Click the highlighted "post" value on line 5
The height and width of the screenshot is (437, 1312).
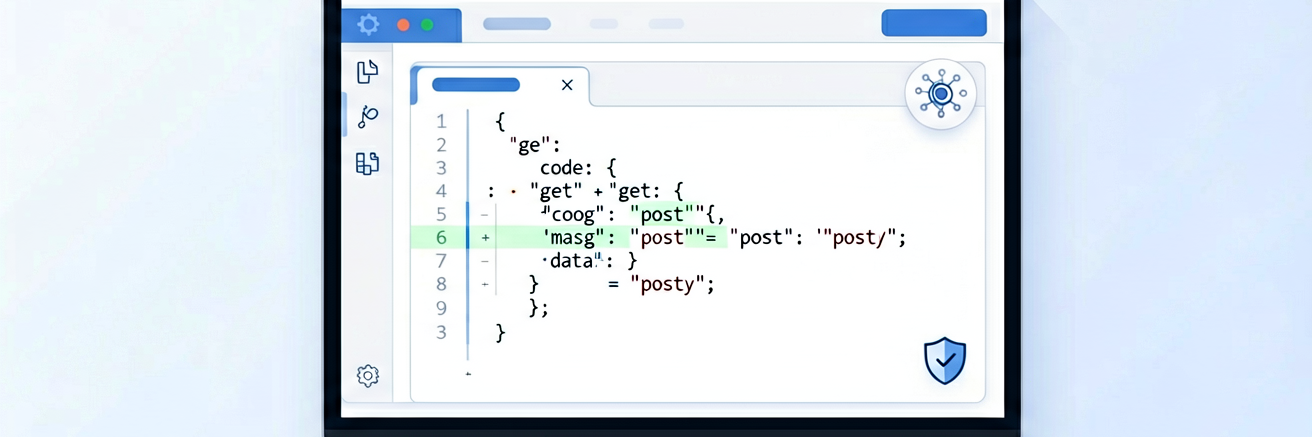[x=662, y=214]
